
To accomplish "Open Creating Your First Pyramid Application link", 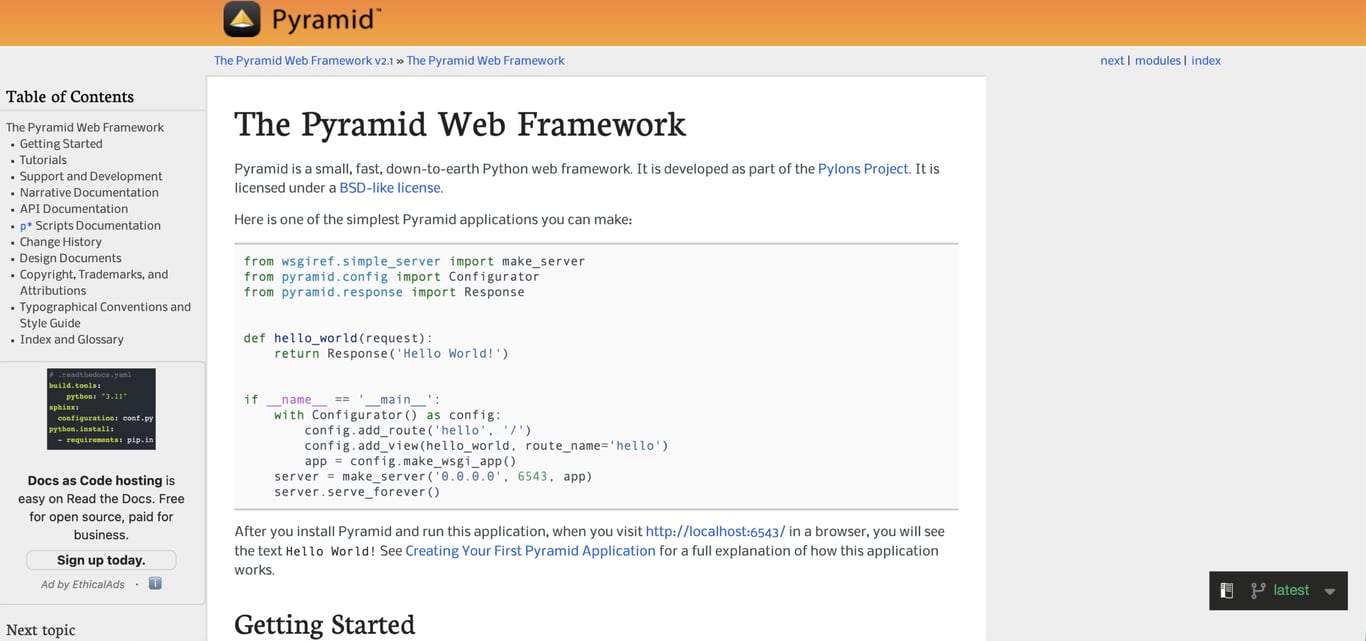I will [530, 551].
